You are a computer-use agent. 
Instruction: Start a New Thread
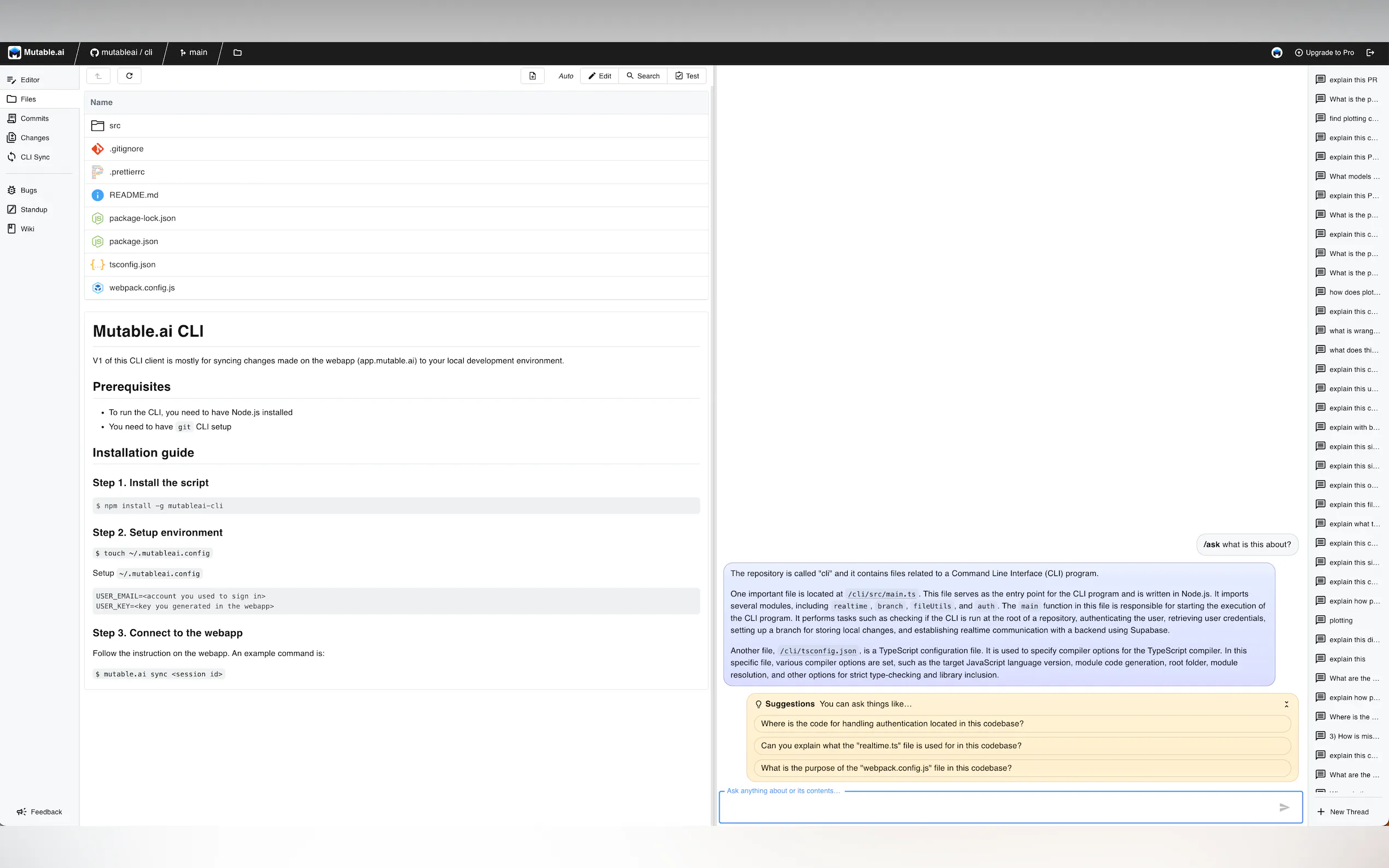pyautogui.click(x=1343, y=812)
